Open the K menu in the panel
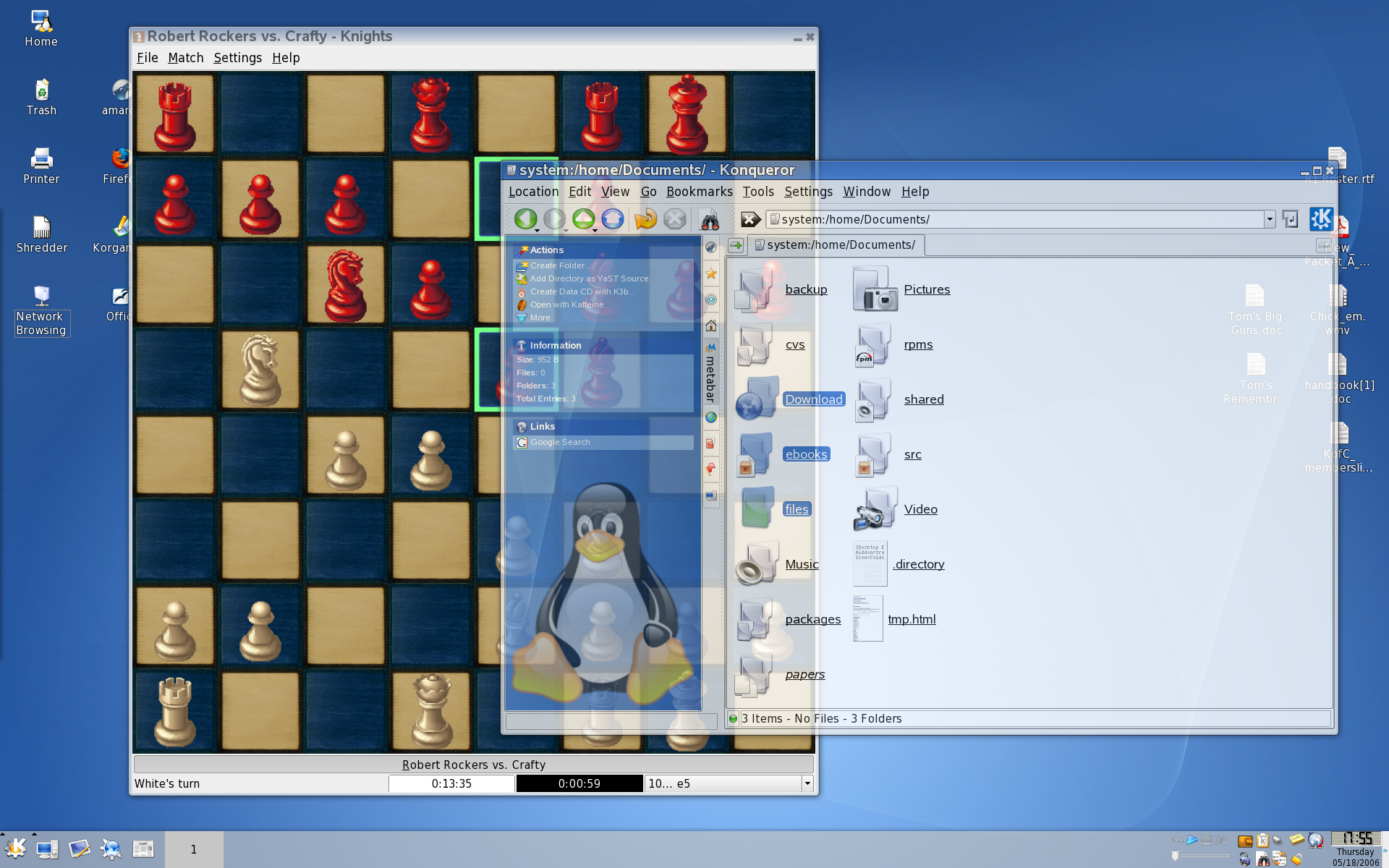The height and width of the screenshot is (868, 1389). pos(16,848)
